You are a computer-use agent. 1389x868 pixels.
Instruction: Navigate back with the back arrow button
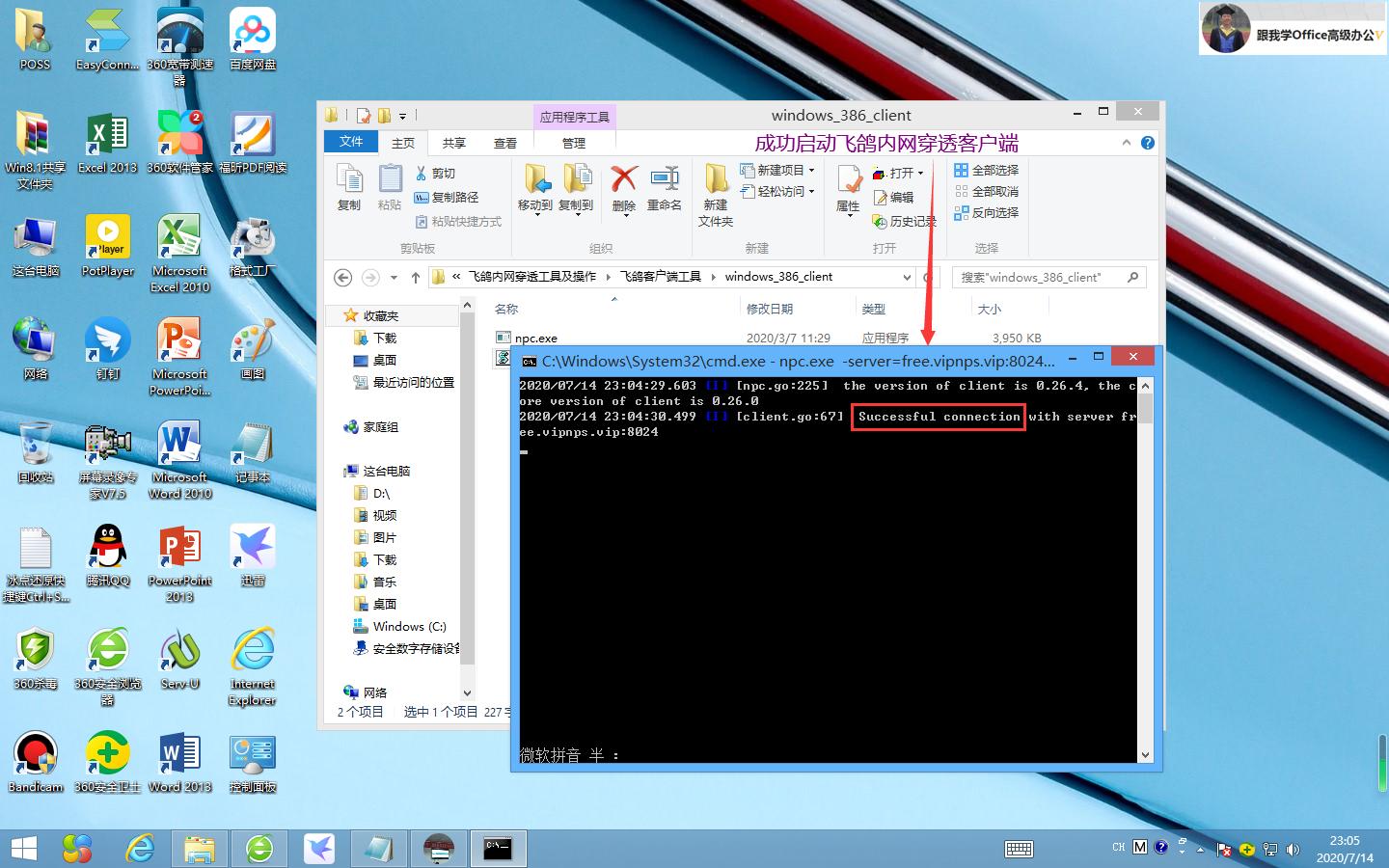[342, 277]
